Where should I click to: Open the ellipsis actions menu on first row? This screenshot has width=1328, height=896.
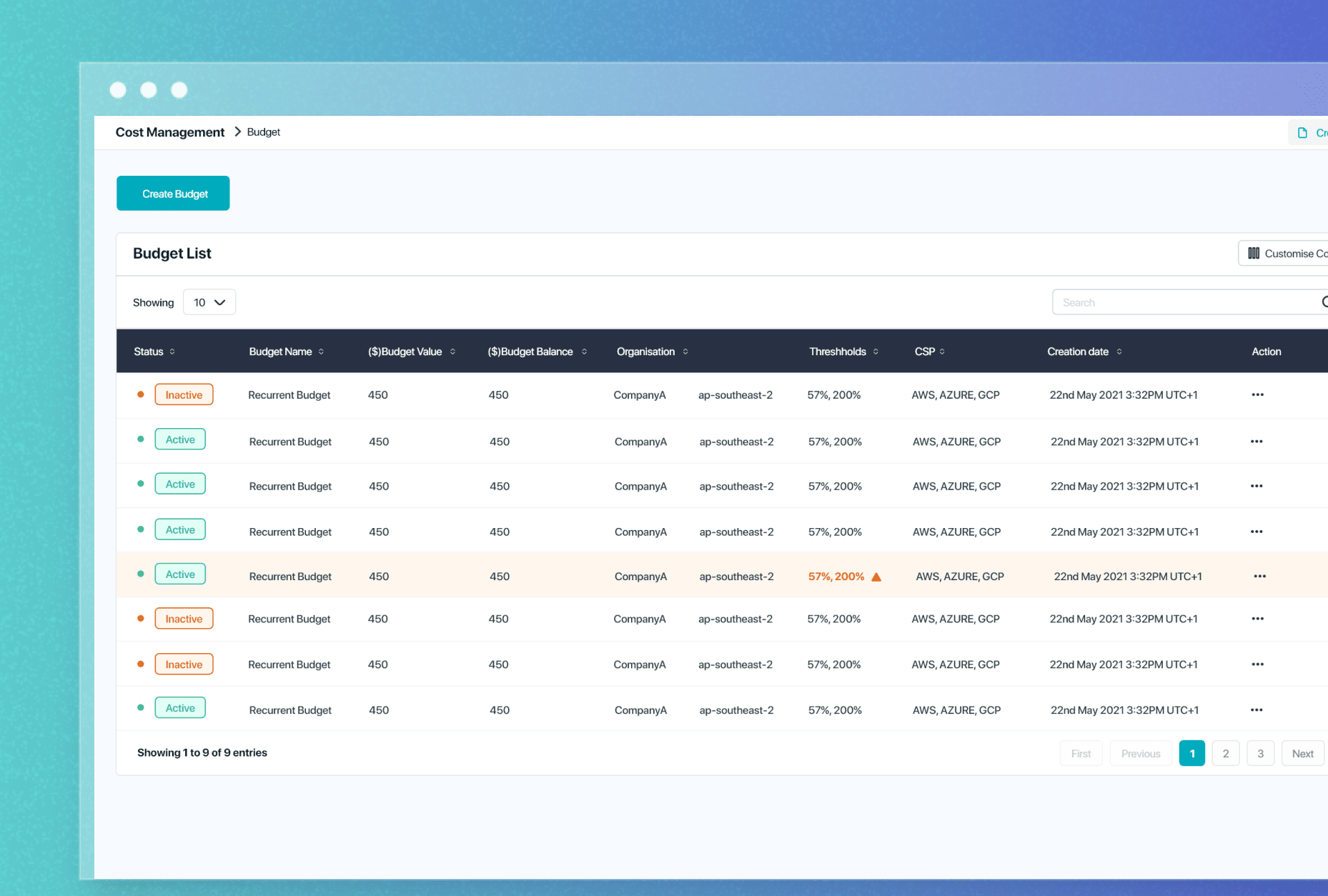1257,394
